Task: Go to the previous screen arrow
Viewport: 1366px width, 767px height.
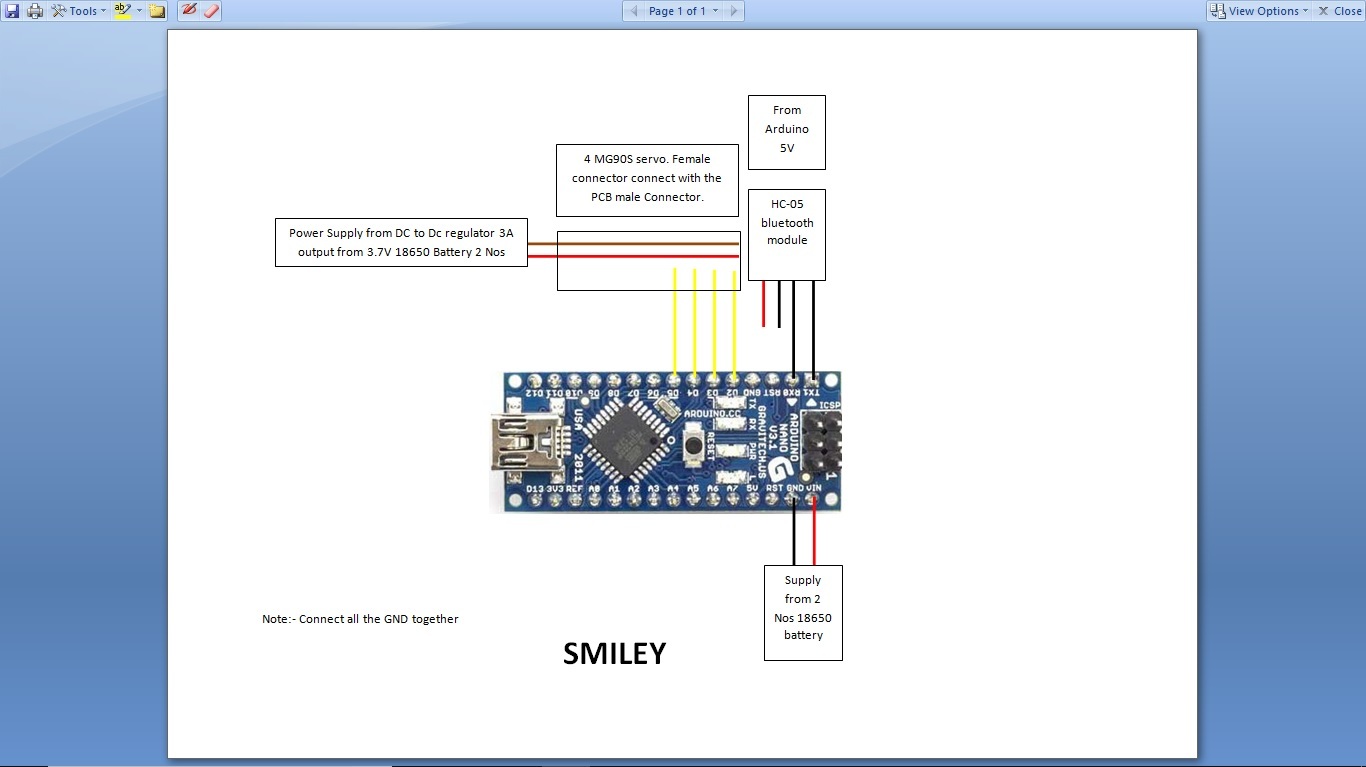Action: 634,11
